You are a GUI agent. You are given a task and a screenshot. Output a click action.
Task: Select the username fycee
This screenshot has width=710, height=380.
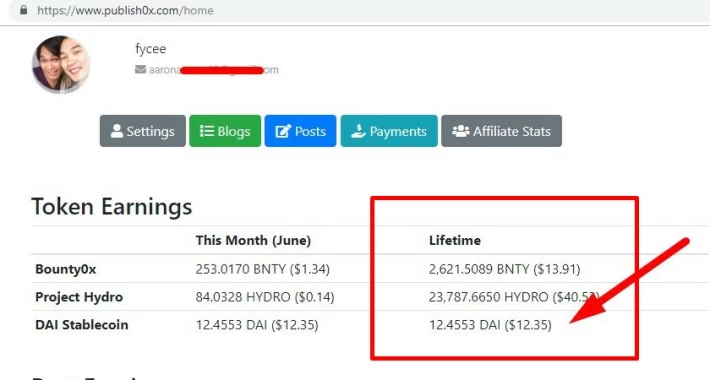(151, 49)
